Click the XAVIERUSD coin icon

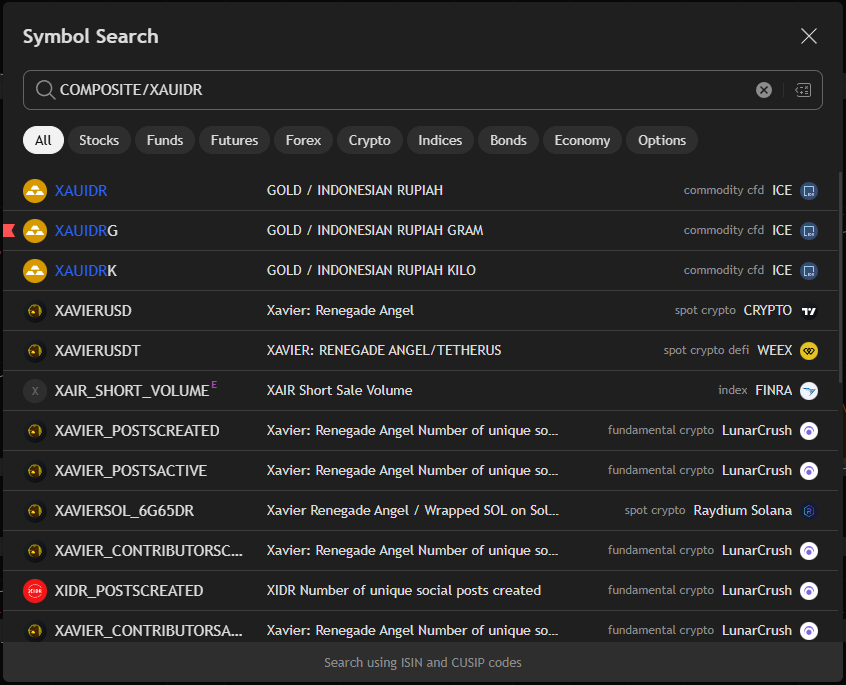[35, 311]
